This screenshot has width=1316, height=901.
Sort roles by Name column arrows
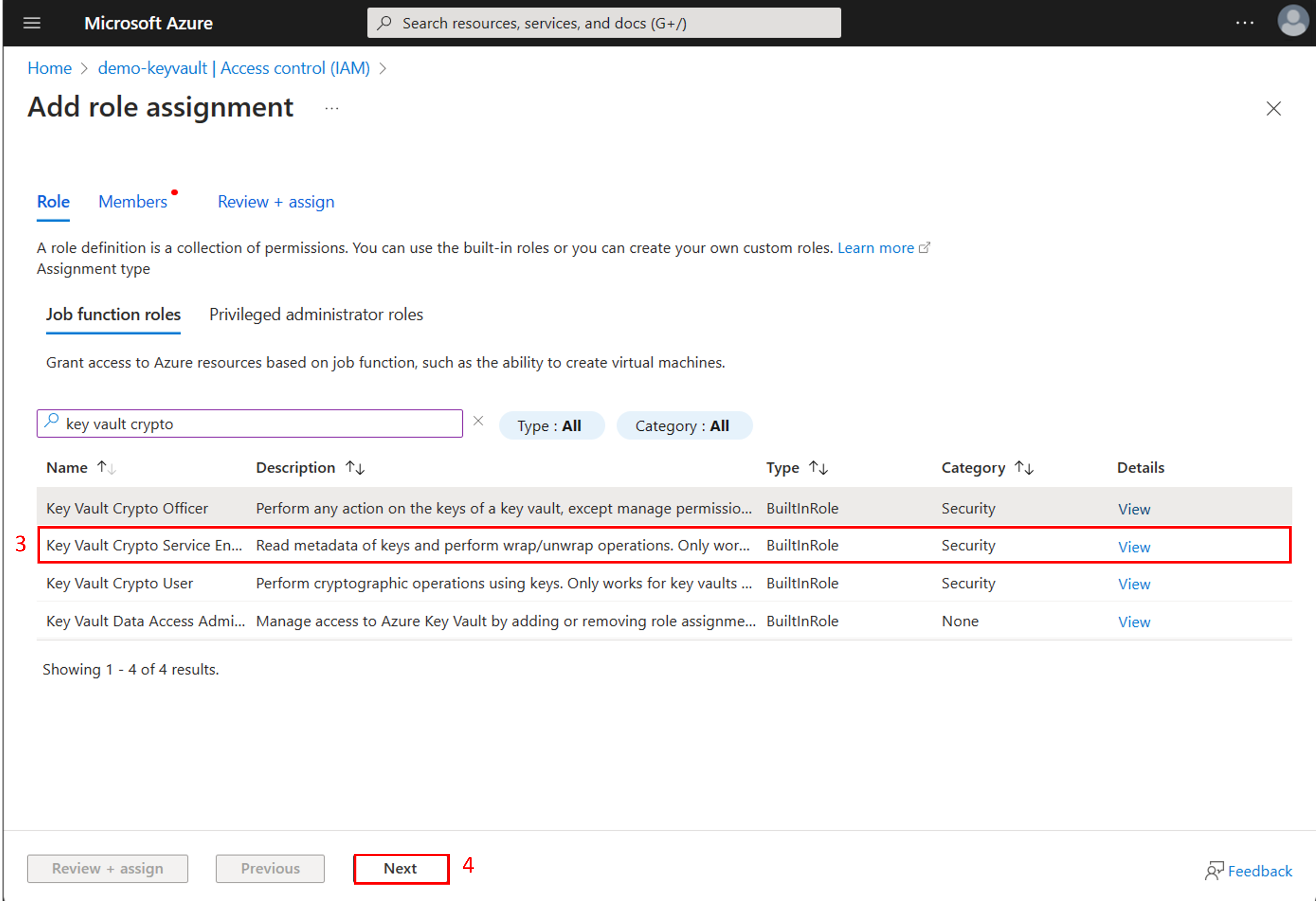(x=106, y=468)
